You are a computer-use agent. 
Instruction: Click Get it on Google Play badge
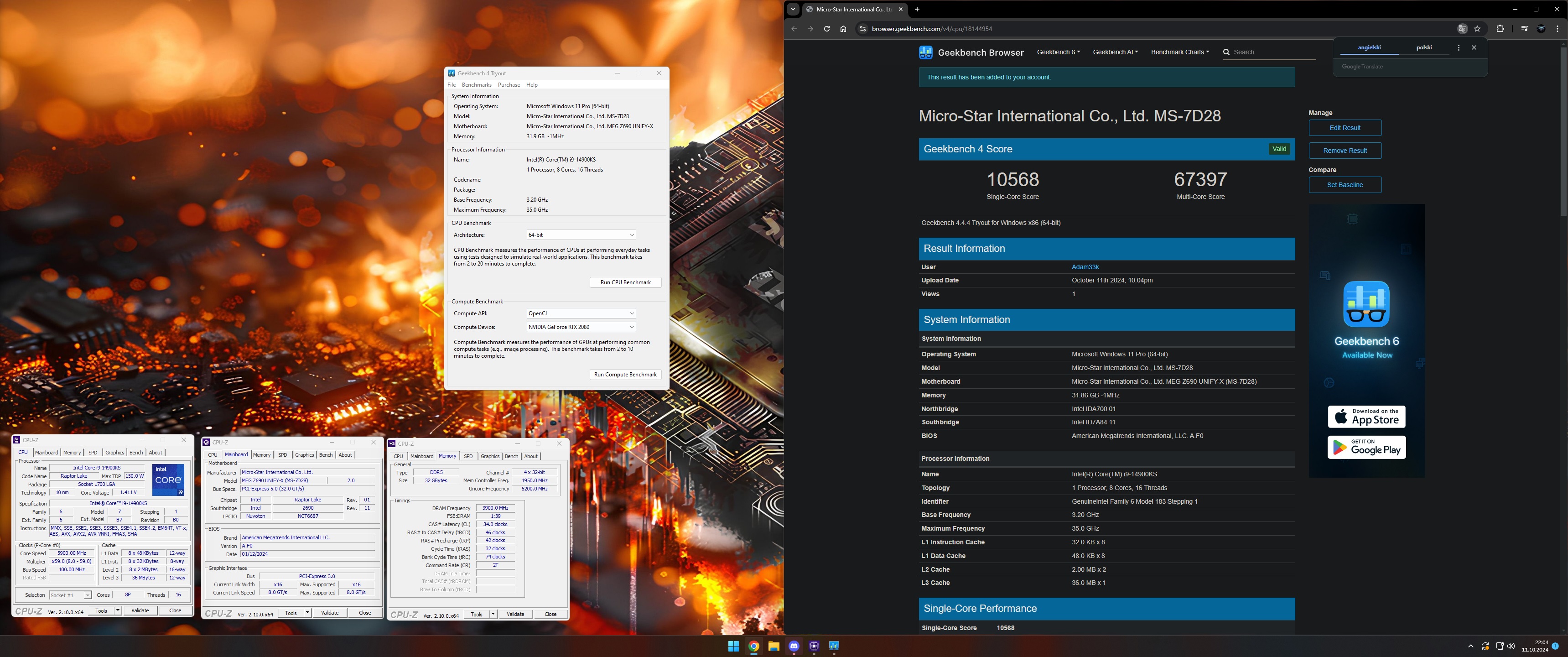(1366, 448)
